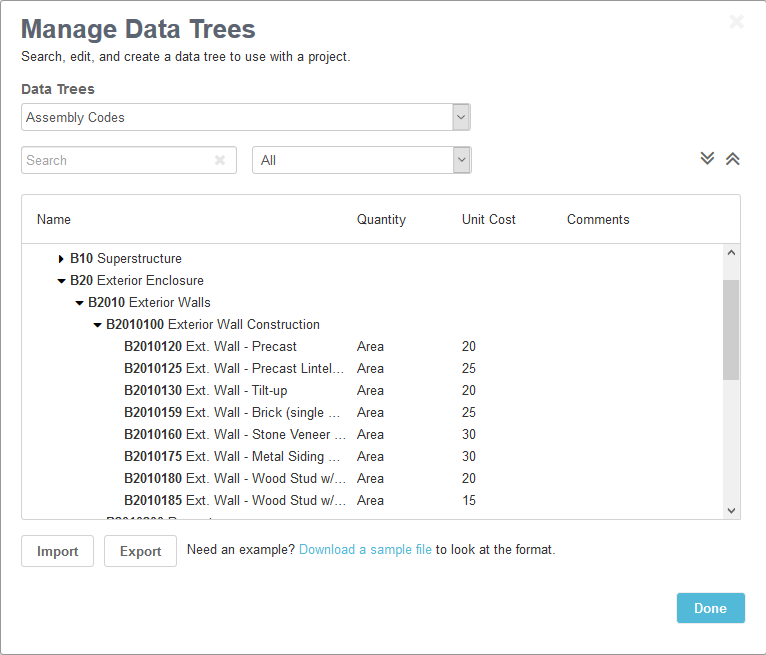The width and height of the screenshot is (766, 655).
Task: Expand all tree nodes double-chevron down icon
Action: pyautogui.click(x=707, y=159)
